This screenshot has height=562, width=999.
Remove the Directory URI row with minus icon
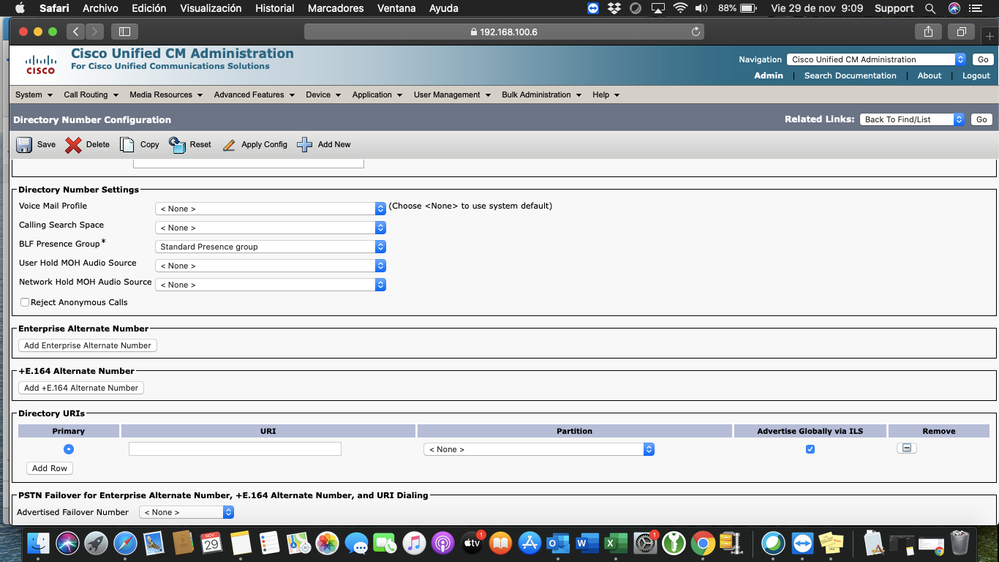coord(907,448)
